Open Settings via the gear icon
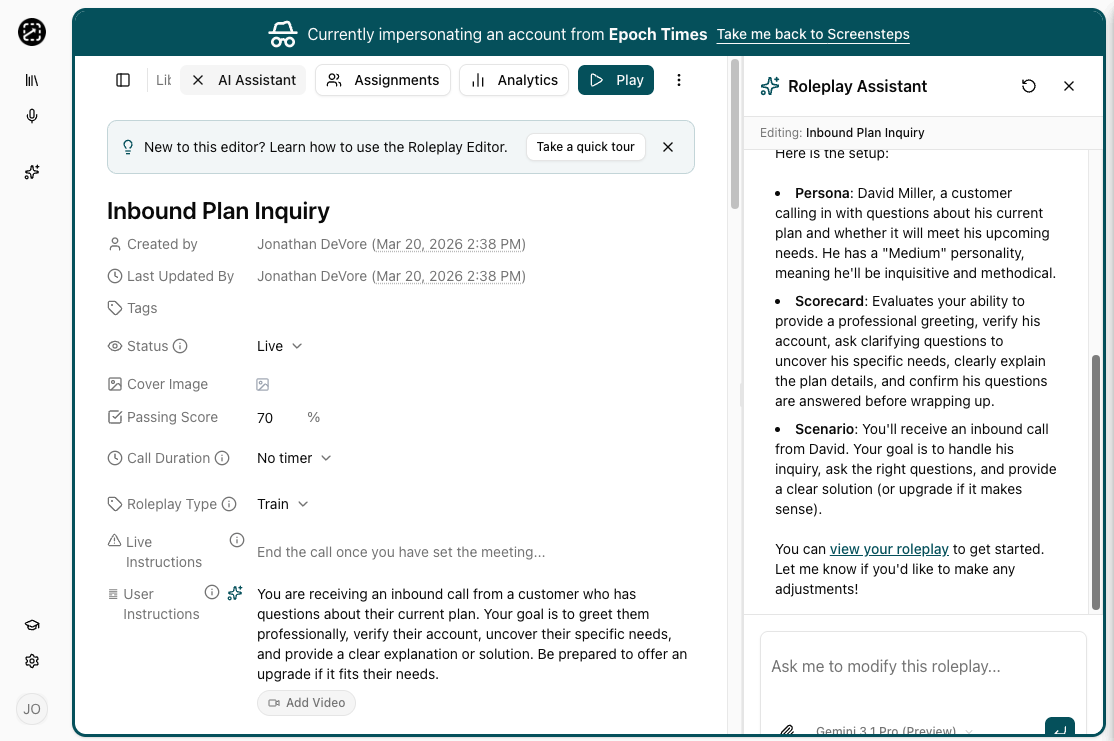 [x=31, y=660]
